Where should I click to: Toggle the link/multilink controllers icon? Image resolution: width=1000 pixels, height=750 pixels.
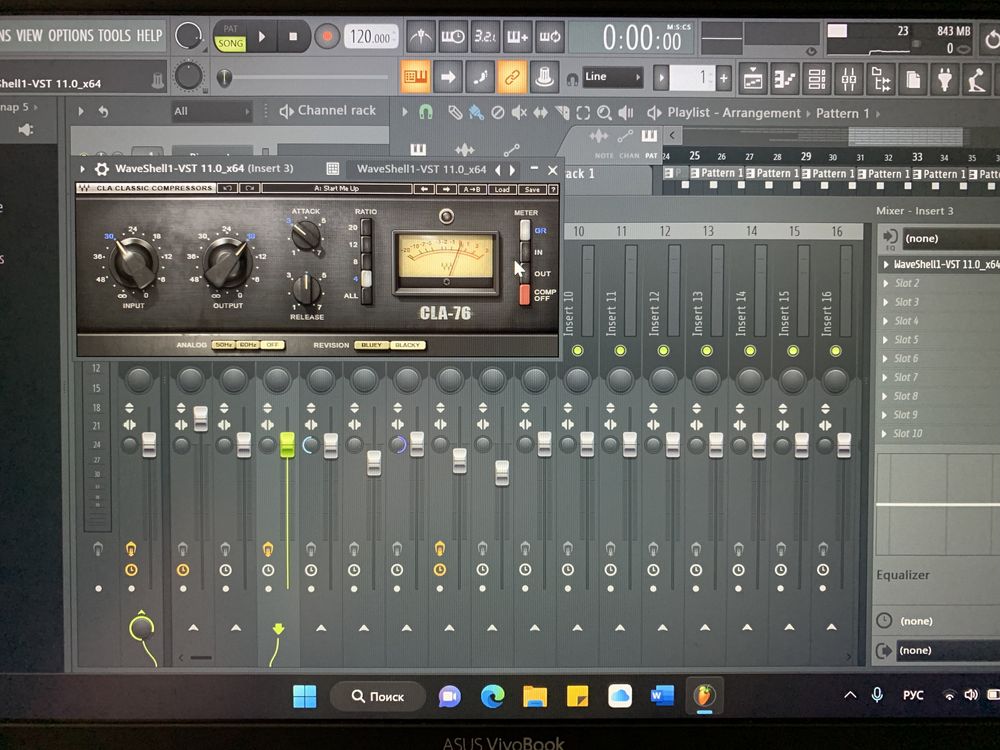(512, 77)
